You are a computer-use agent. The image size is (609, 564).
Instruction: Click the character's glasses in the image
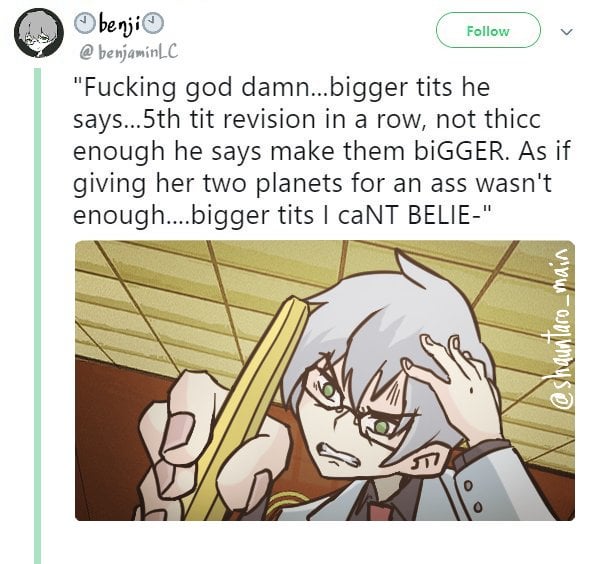(x=351, y=398)
